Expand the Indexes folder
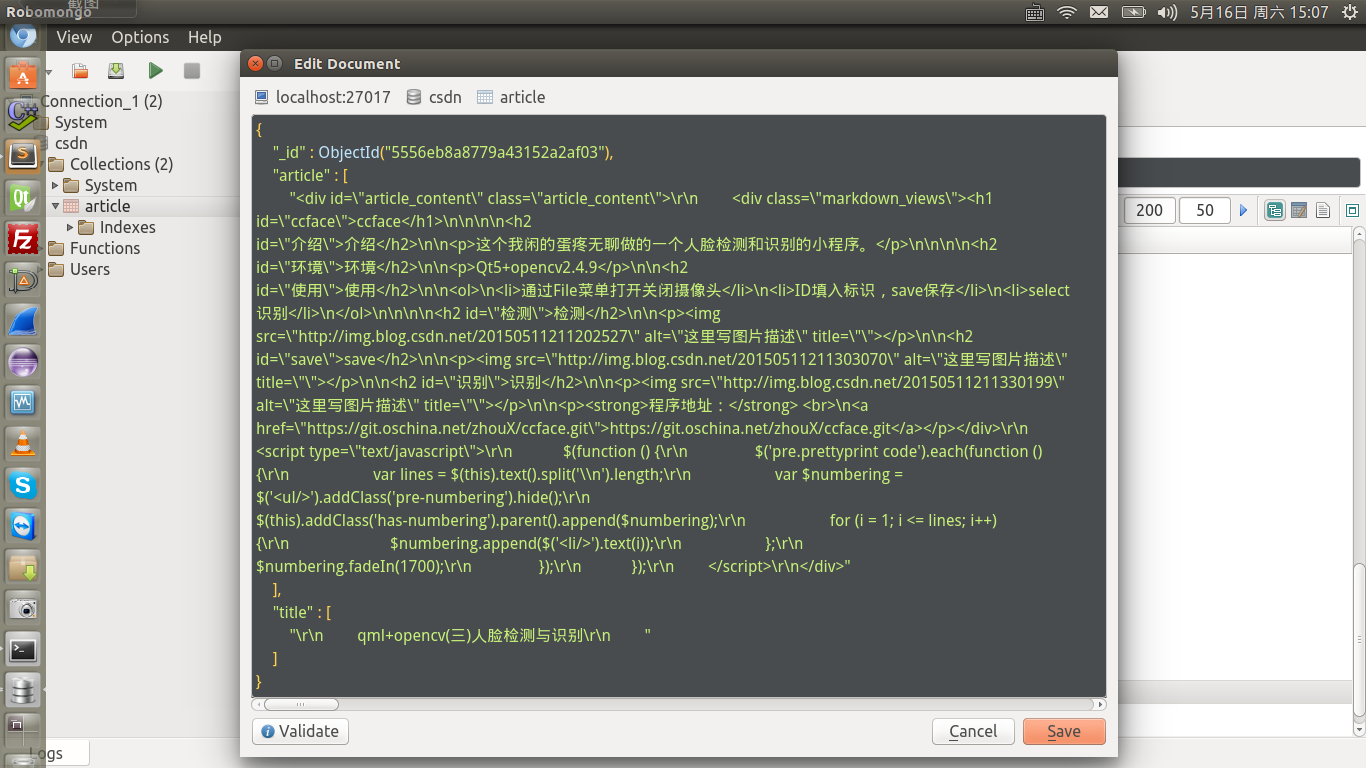Viewport: 1366px width, 768px height. coord(70,227)
